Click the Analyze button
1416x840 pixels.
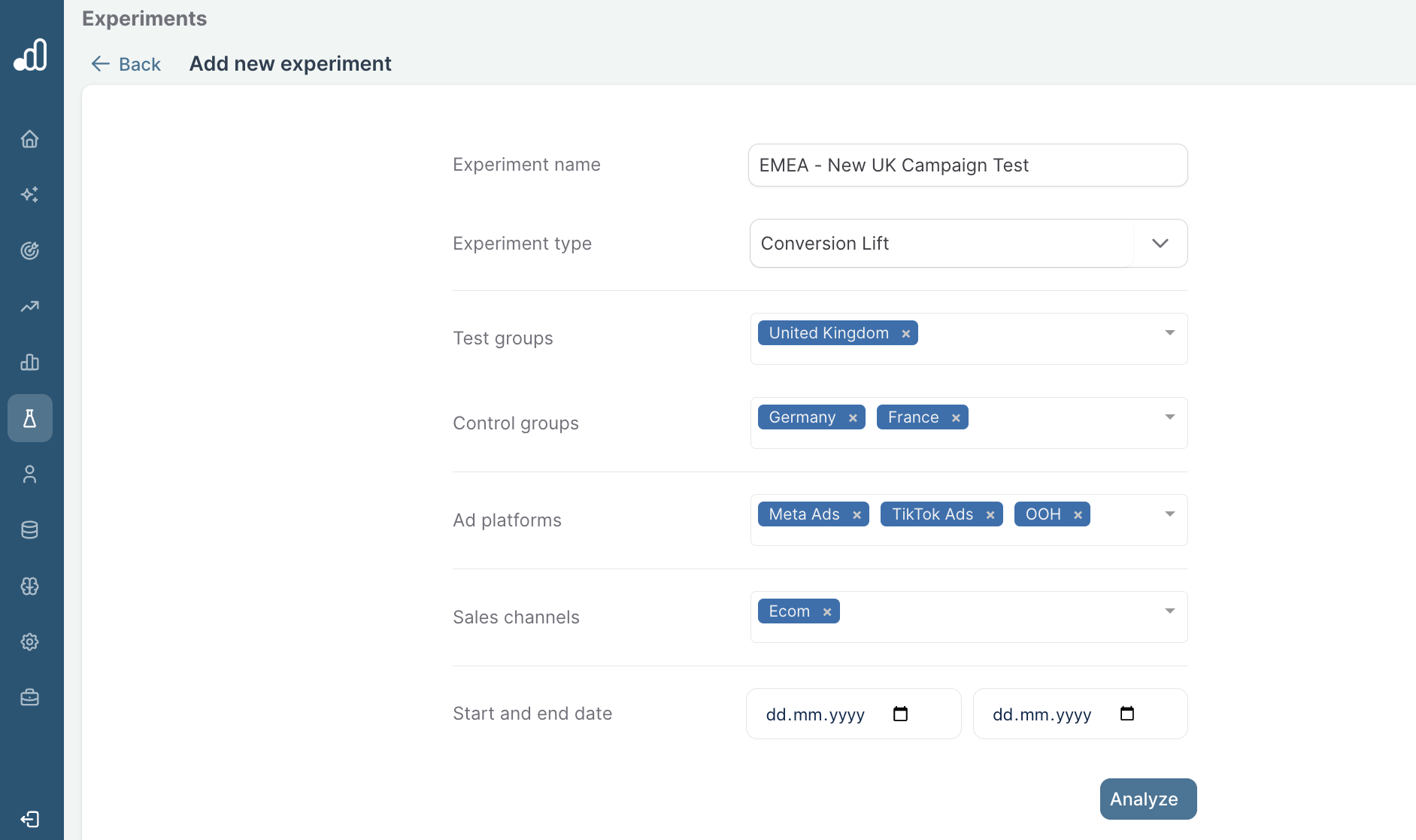[1148, 799]
